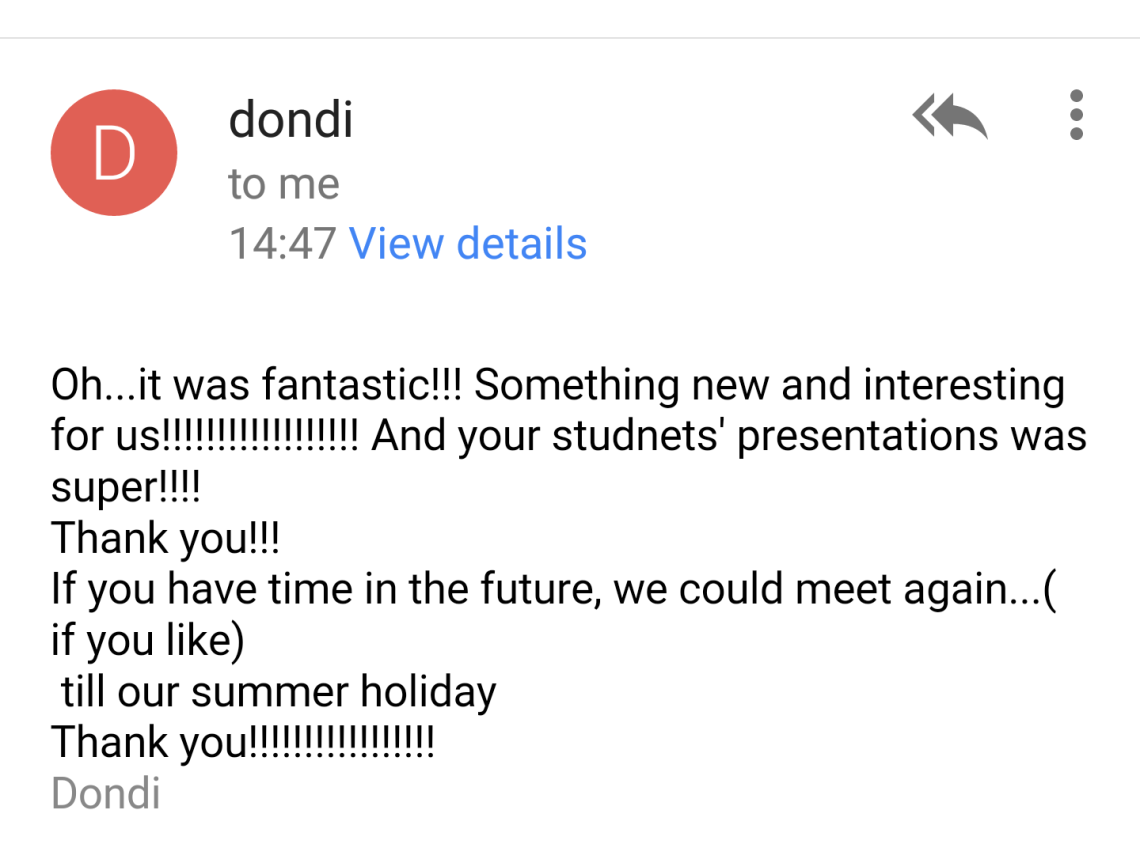The height and width of the screenshot is (844, 1140).
Task: Tap the sender name 'dondi'
Action: tap(290, 120)
